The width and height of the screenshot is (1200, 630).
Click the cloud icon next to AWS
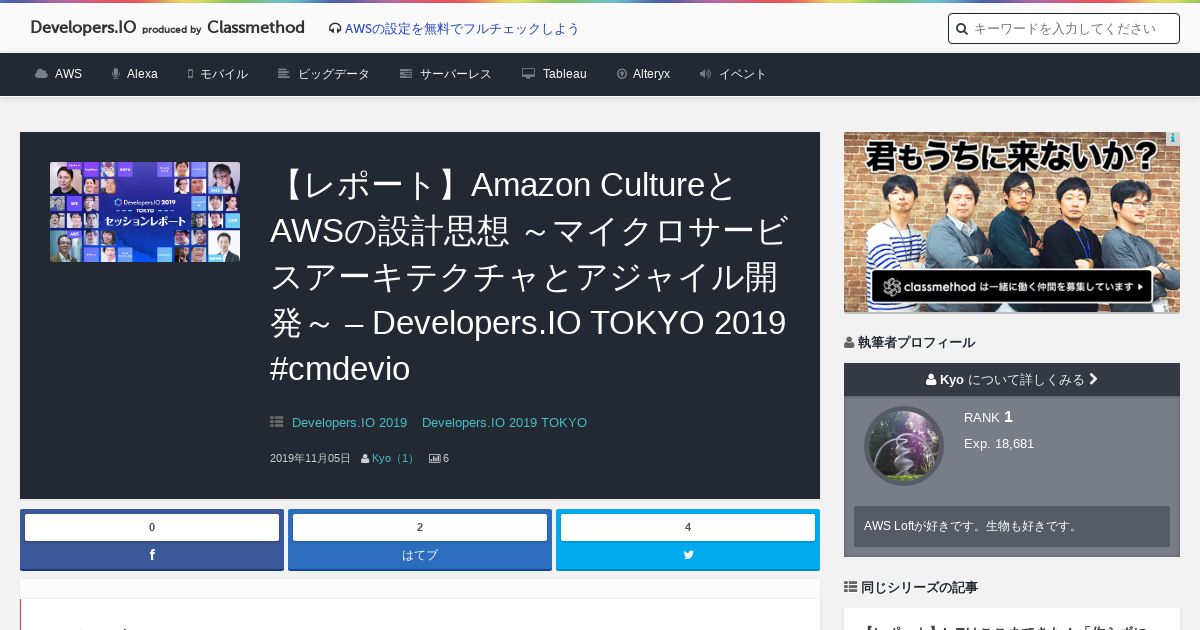point(41,74)
